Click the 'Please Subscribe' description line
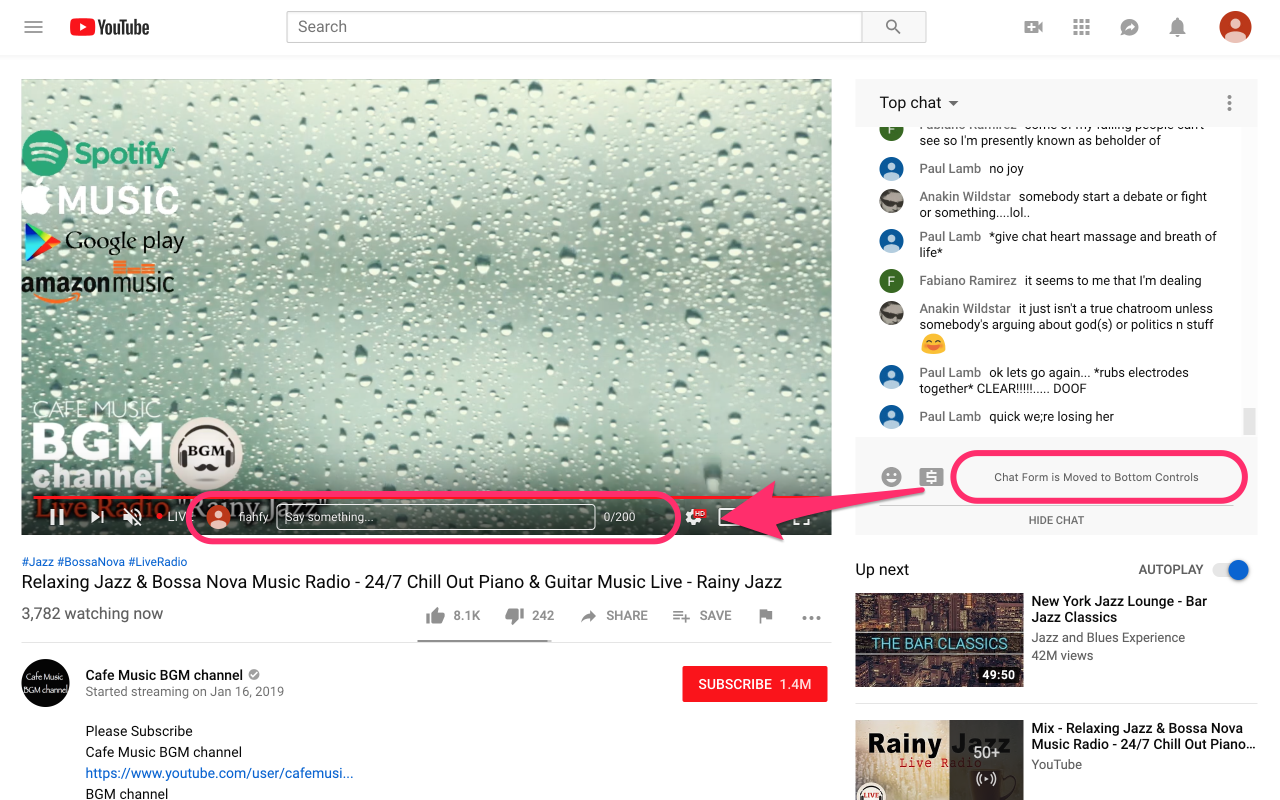The width and height of the screenshot is (1280, 800). tap(139, 731)
